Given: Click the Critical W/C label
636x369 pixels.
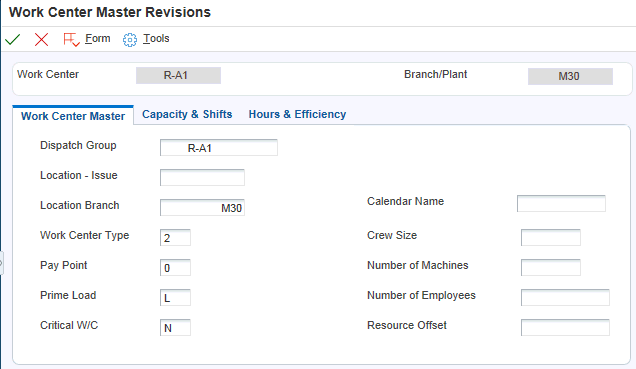Looking at the screenshot, I should tap(69, 325).
